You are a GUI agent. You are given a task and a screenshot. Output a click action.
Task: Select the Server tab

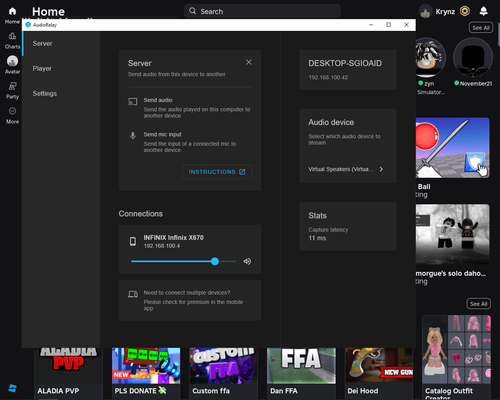pos(42,44)
